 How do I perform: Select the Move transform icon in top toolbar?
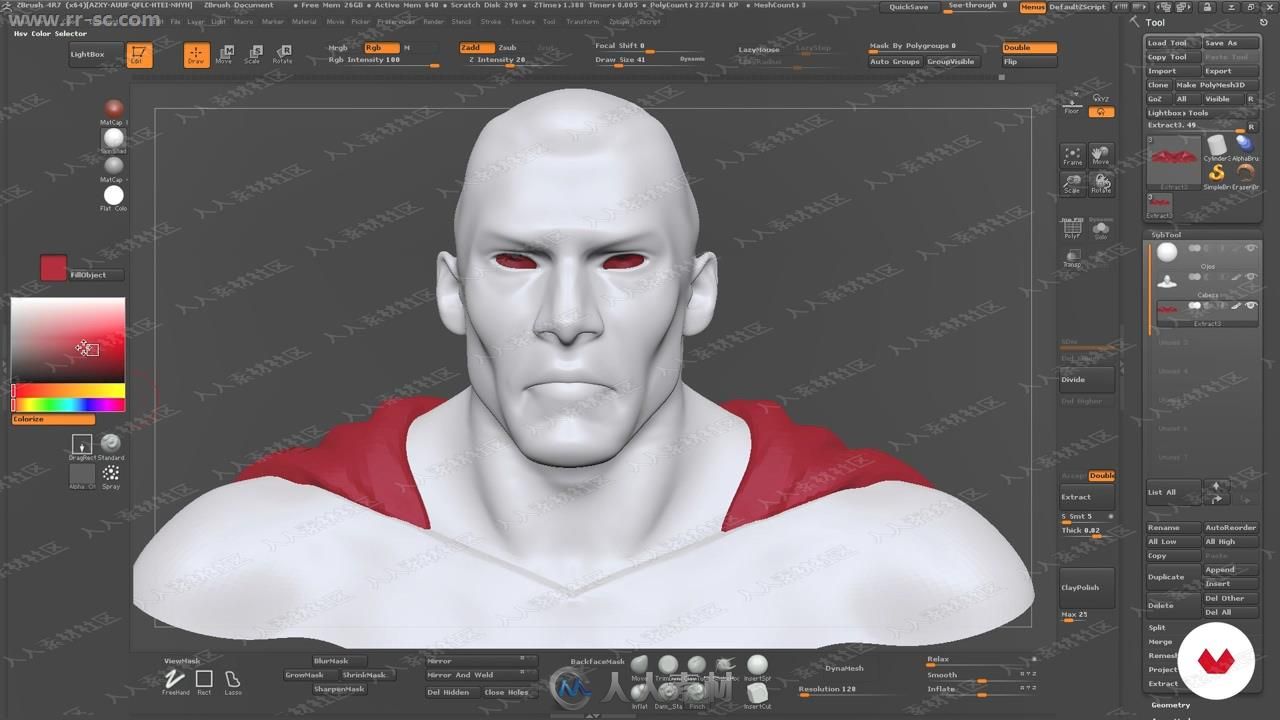tap(225, 54)
